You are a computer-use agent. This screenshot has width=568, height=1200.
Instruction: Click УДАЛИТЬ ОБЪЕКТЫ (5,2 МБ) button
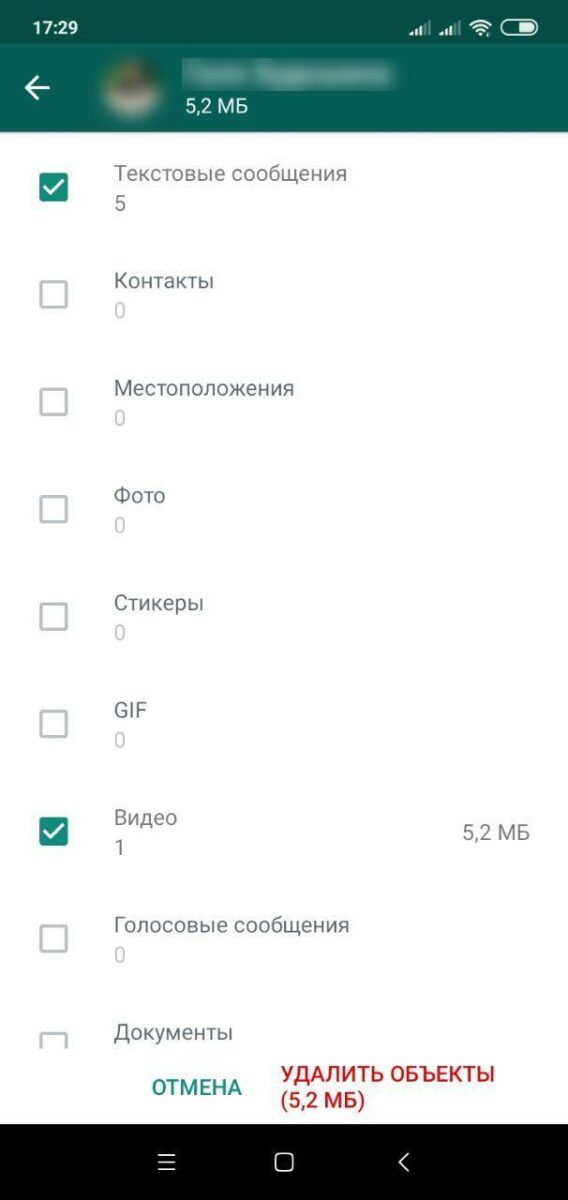pyautogui.click(x=388, y=1087)
